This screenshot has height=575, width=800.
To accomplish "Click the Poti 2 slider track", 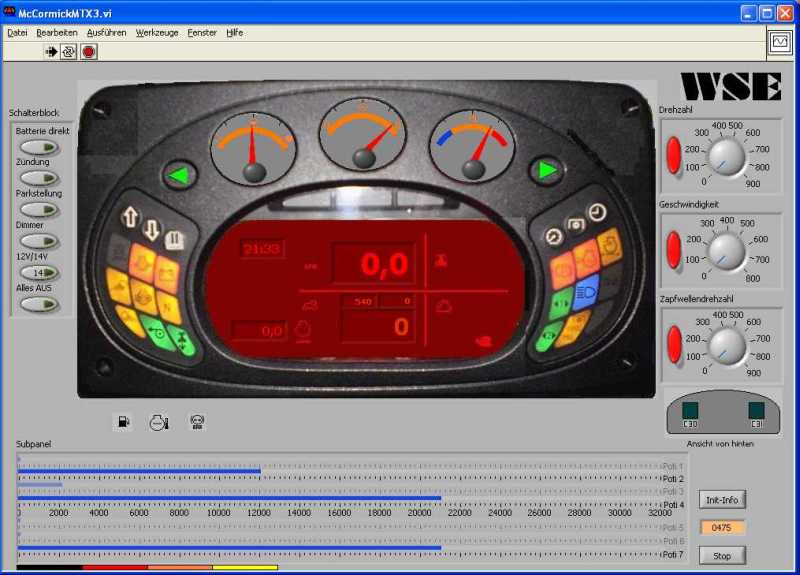I will point(339,472).
